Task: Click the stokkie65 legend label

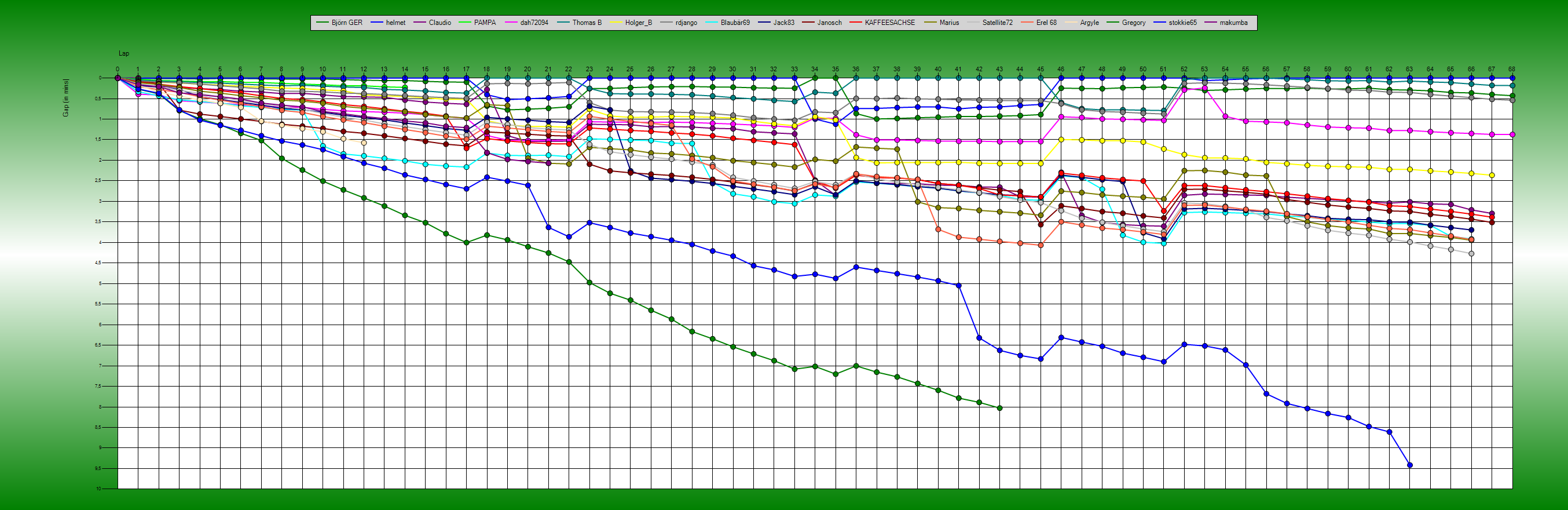Action: coord(1182,23)
